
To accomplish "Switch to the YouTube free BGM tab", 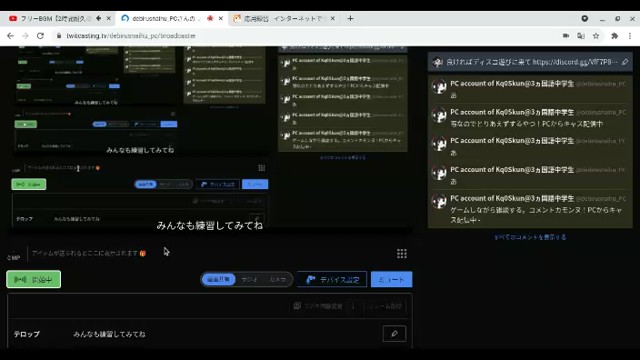I will (x=55, y=18).
